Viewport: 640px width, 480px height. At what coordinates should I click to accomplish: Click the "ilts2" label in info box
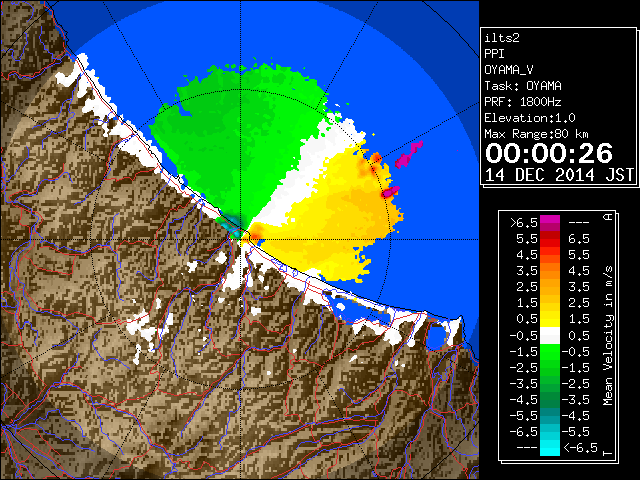pos(502,38)
